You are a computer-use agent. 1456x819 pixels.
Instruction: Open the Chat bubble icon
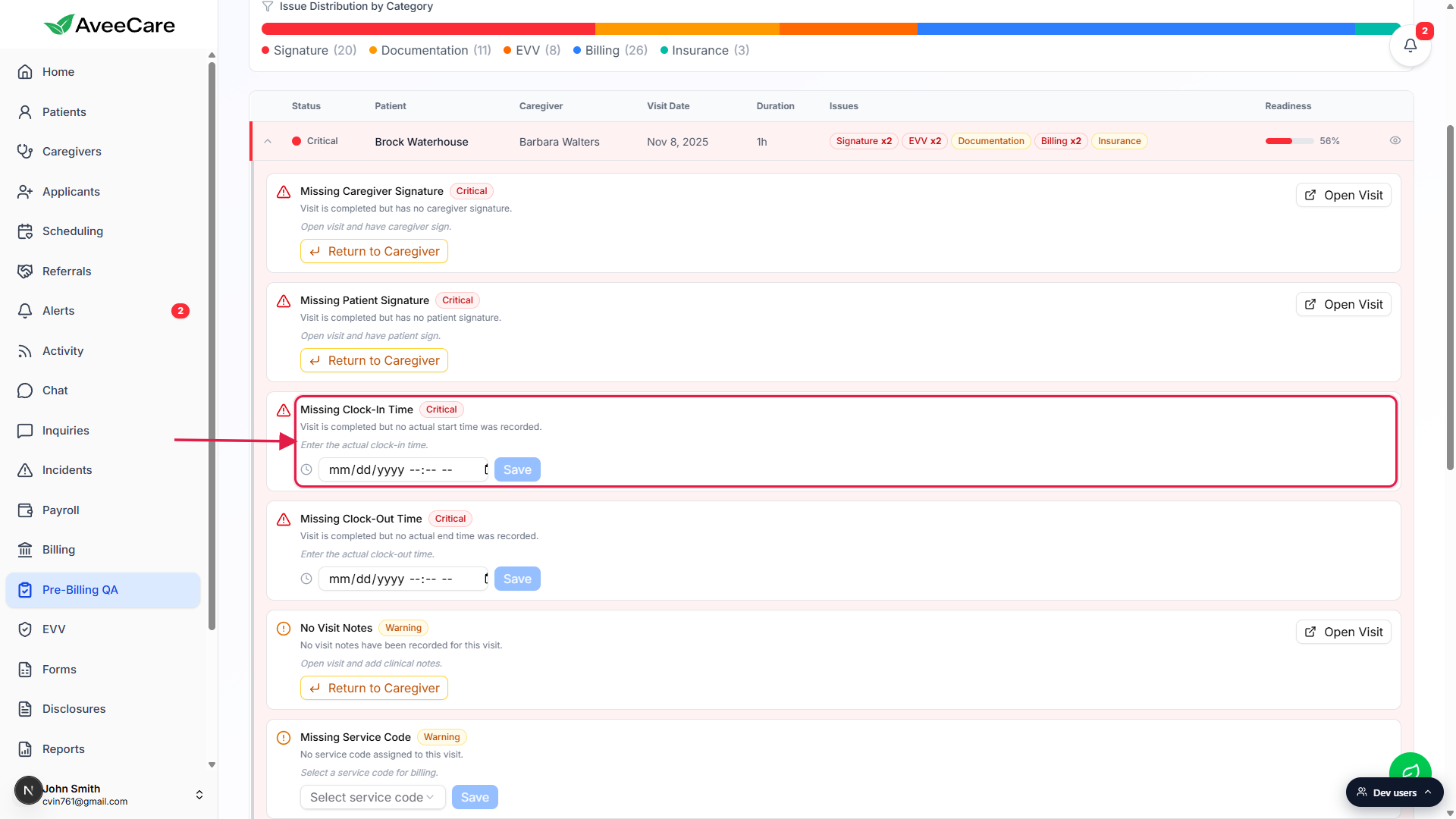point(25,391)
